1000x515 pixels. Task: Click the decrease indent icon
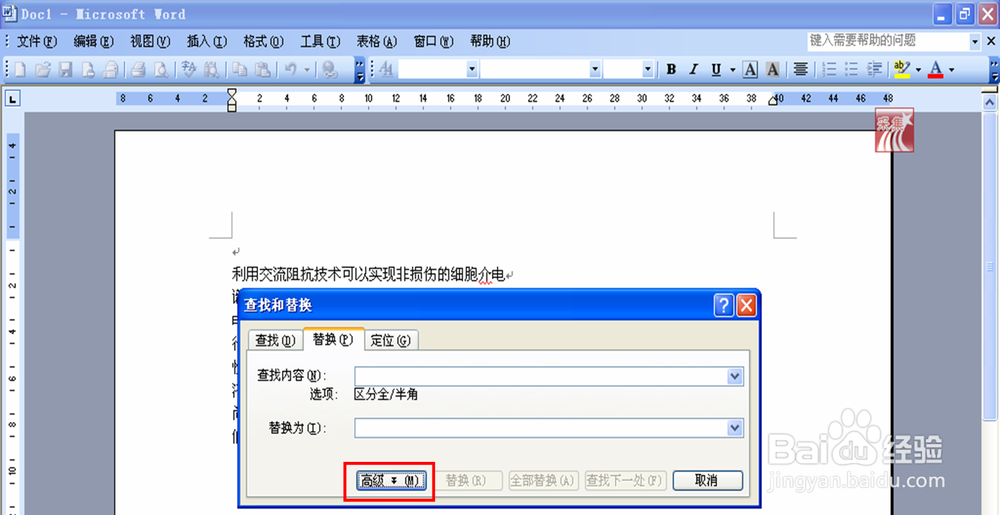(875, 69)
